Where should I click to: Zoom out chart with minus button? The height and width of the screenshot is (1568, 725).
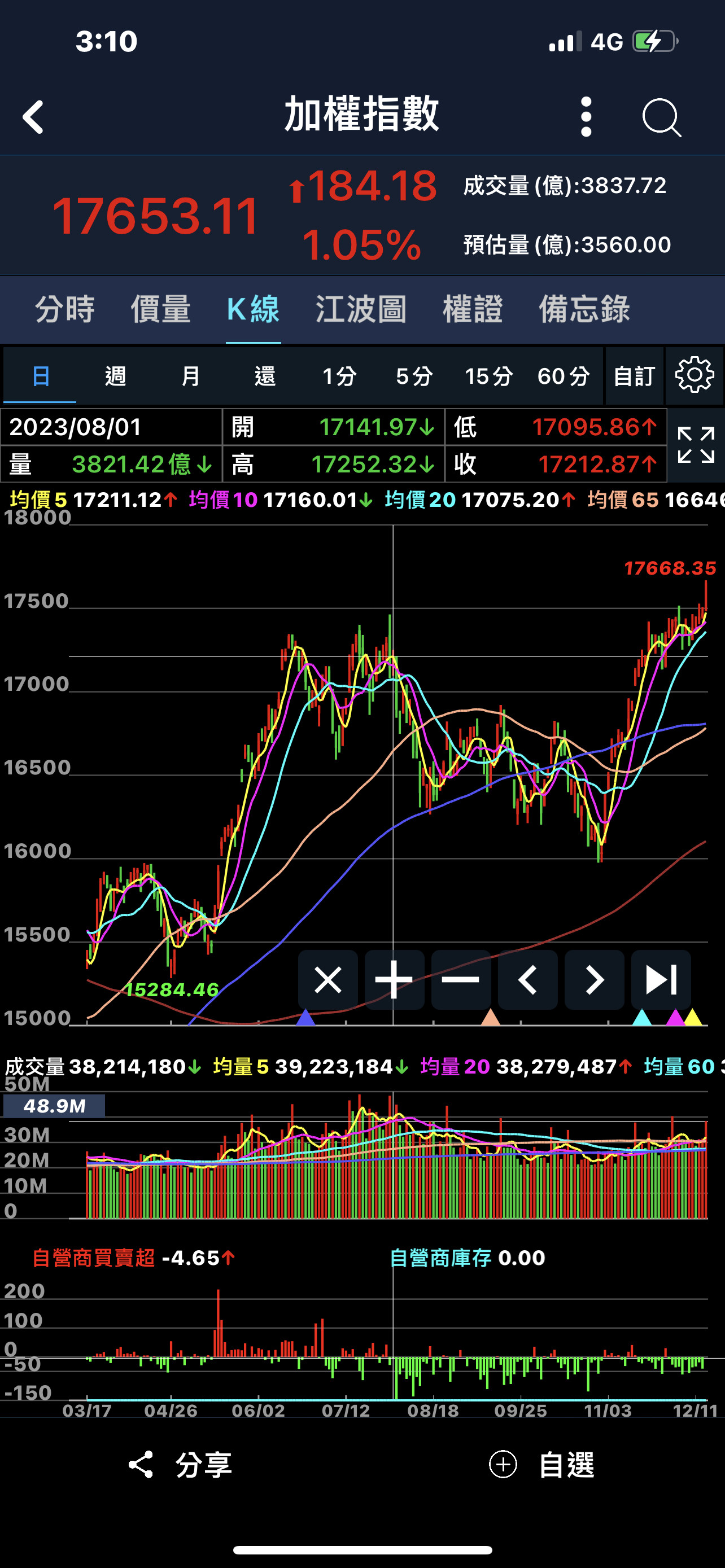(461, 980)
